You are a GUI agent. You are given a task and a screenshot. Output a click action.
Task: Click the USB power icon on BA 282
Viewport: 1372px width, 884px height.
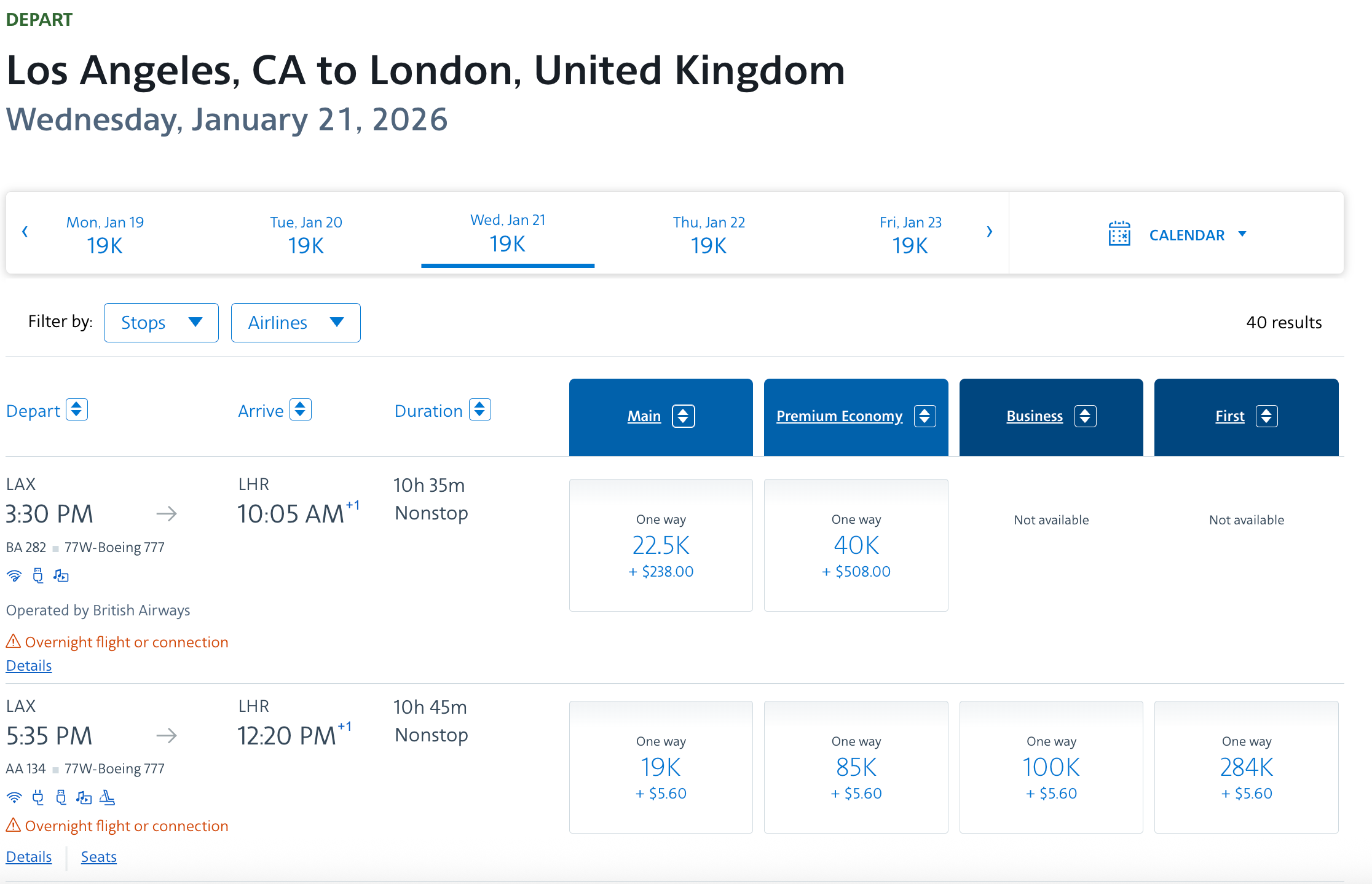(x=37, y=576)
